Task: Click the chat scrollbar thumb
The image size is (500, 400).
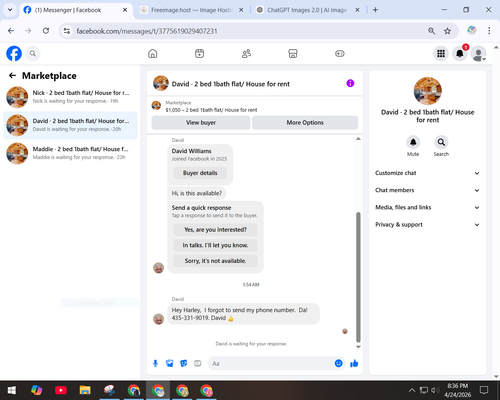Action: click(x=358, y=277)
